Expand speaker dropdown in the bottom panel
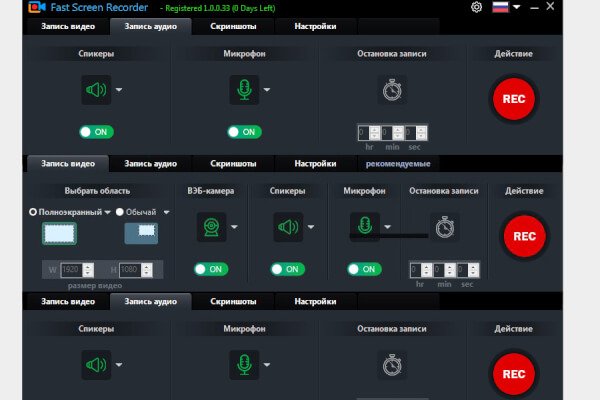 [119, 365]
